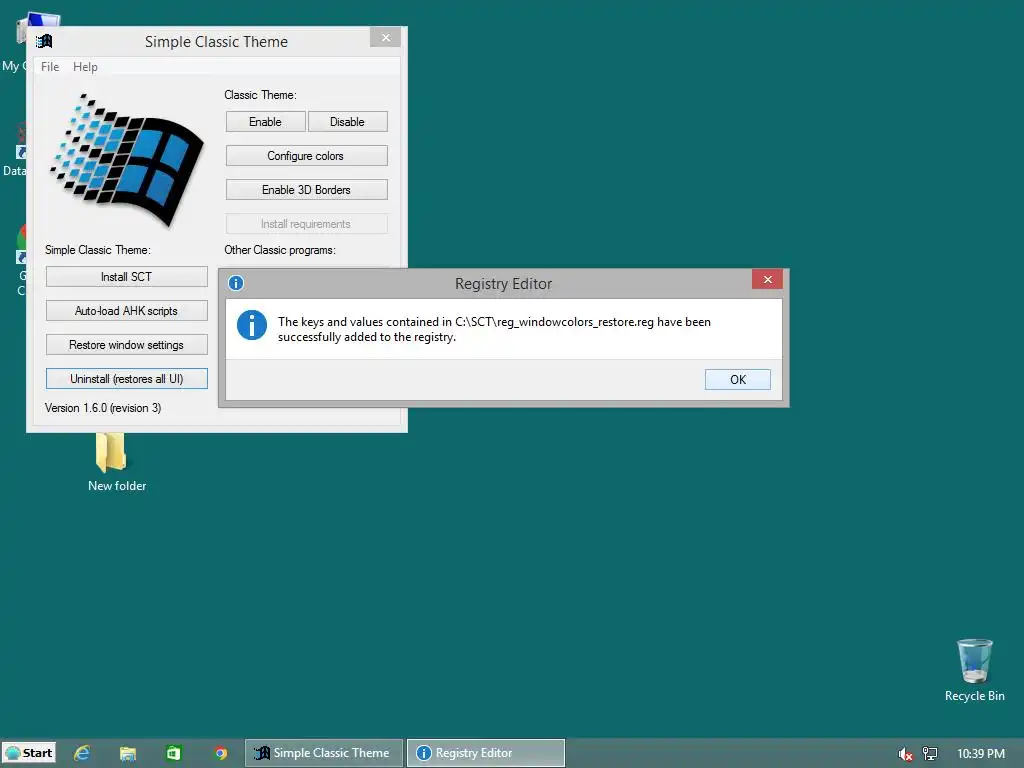Screen dimensions: 1024x768
Task: Click Install SCT button
Action: [127, 277]
